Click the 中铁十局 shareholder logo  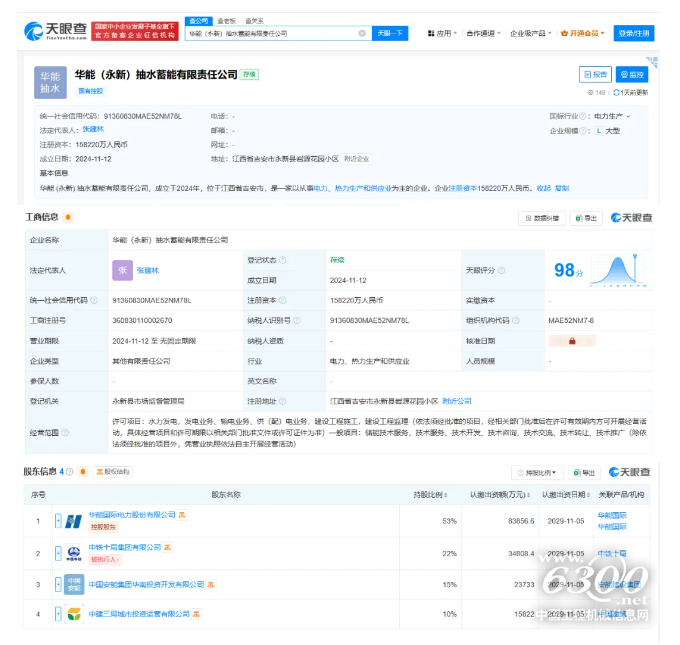[x=74, y=552]
